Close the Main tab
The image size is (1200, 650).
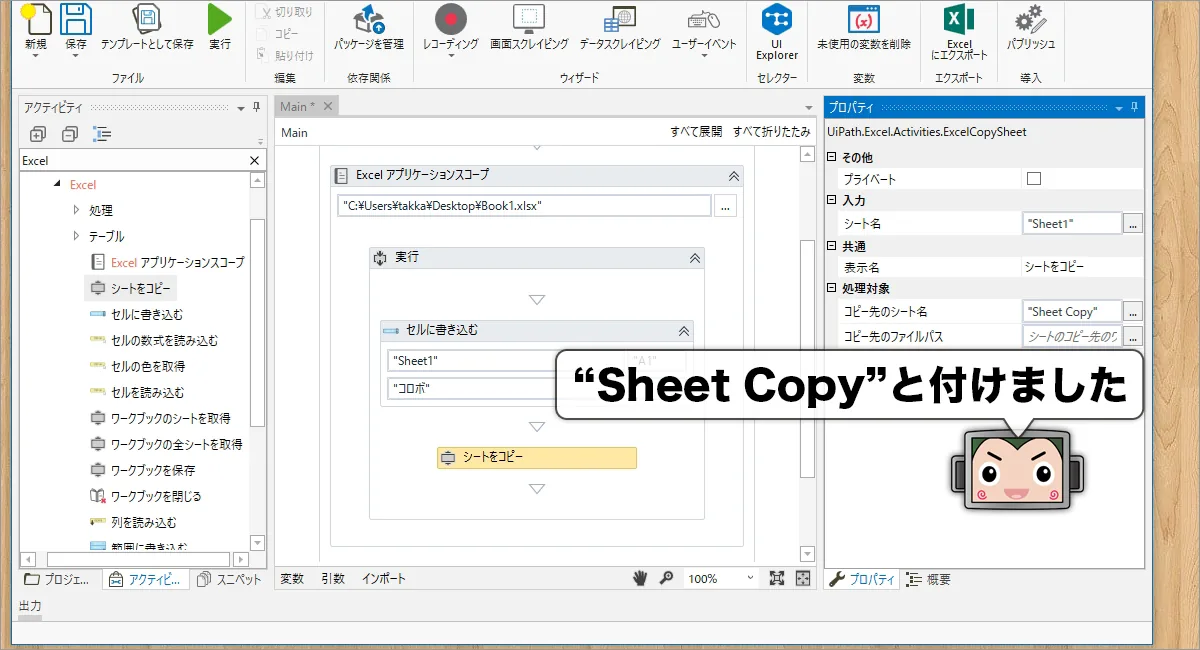[x=327, y=106]
